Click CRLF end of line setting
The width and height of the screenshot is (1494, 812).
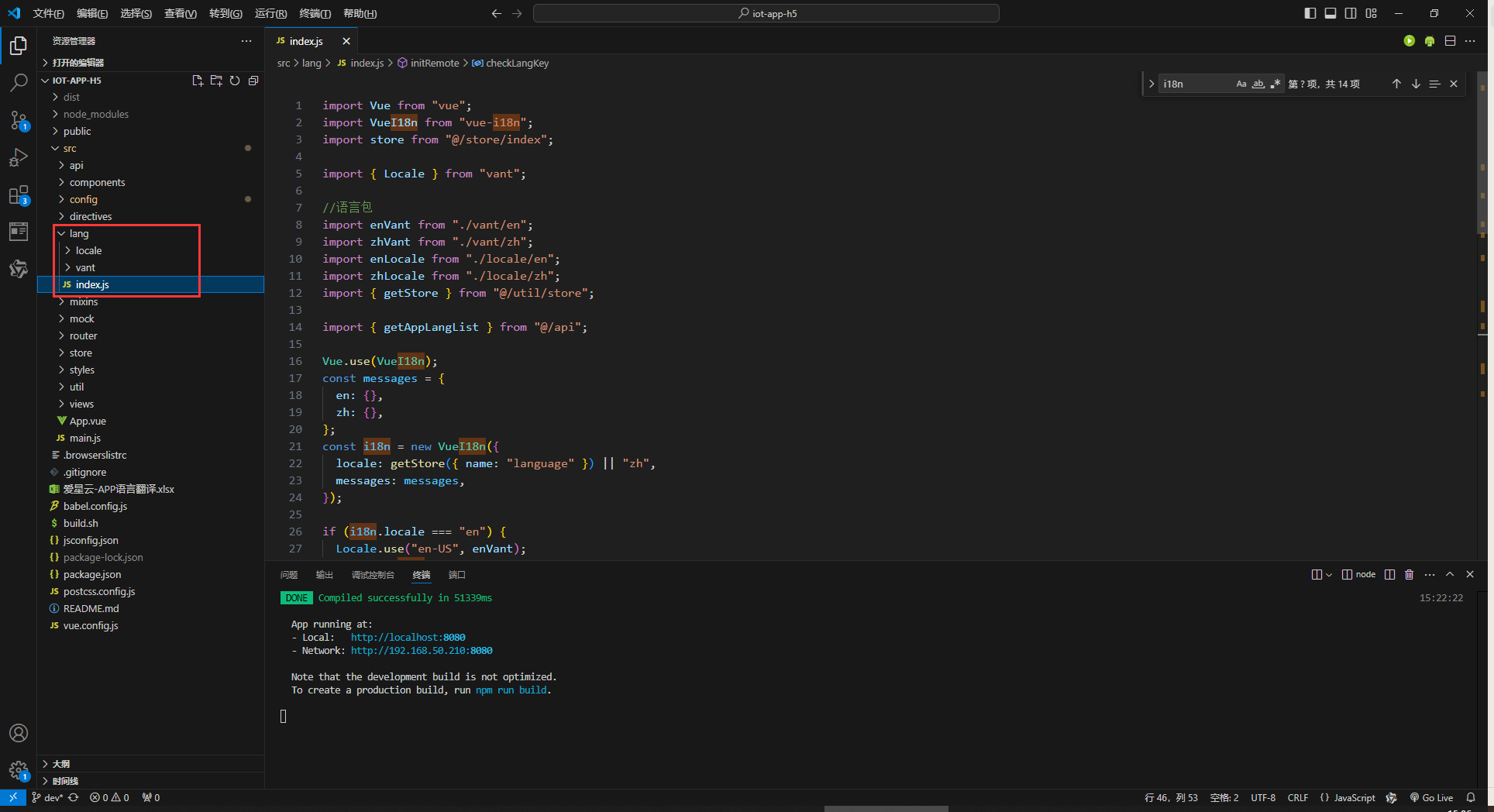click(x=1298, y=797)
